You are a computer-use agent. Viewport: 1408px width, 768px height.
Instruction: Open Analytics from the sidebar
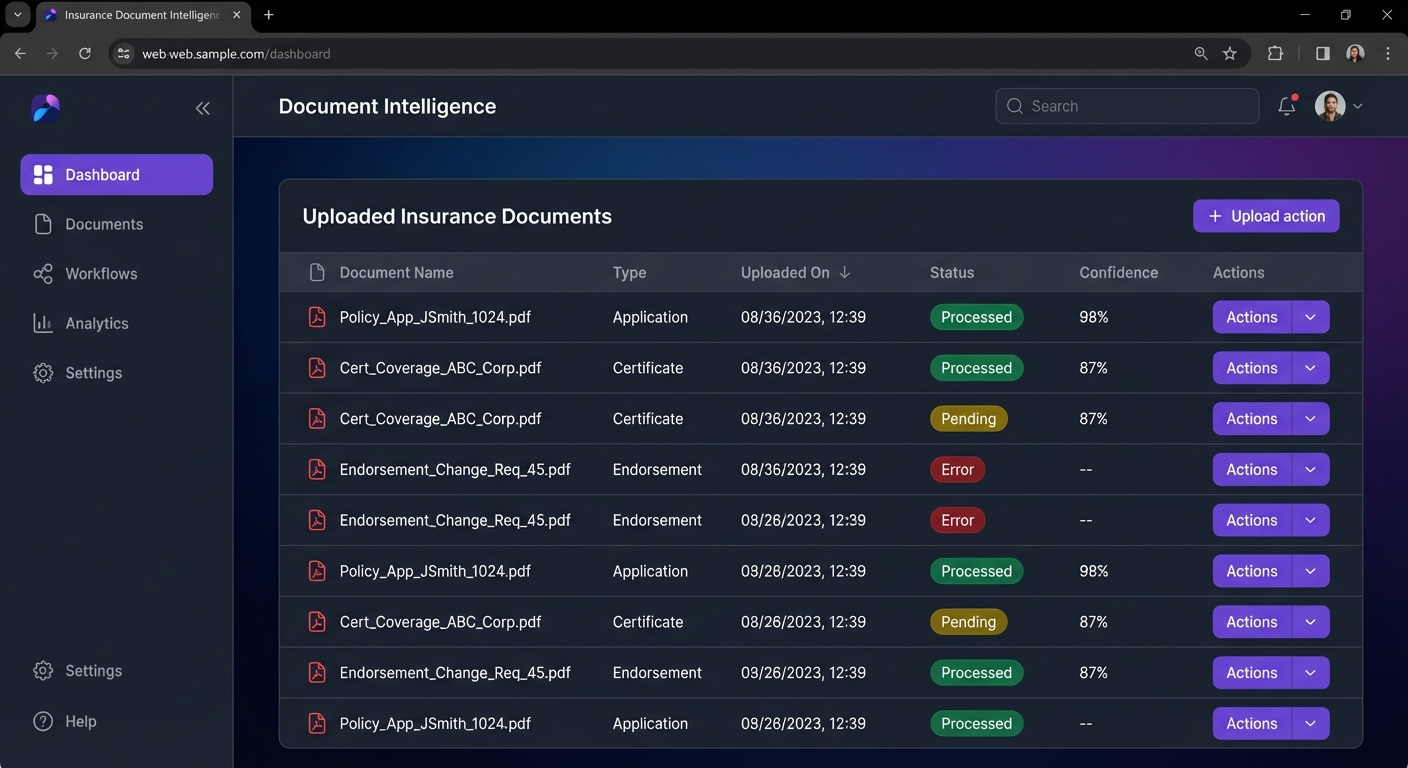(x=97, y=323)
